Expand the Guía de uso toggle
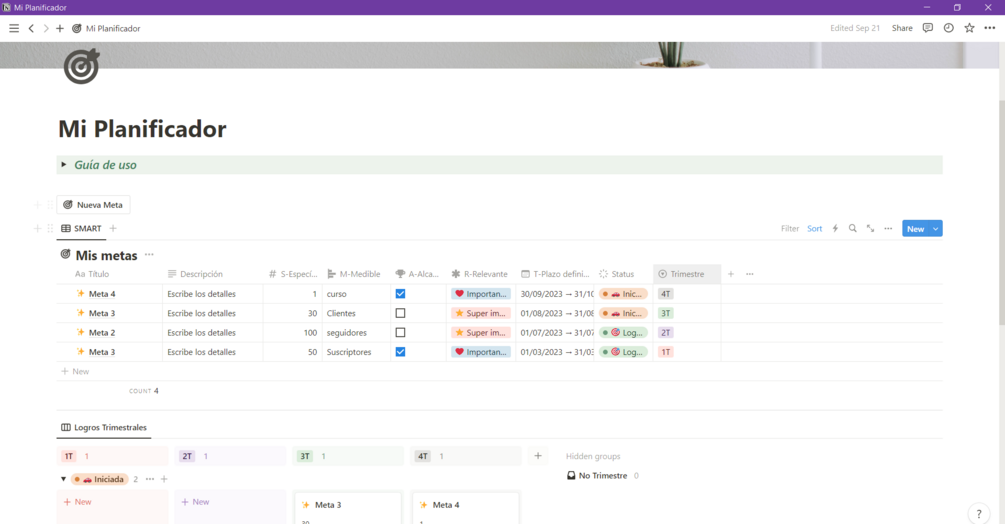 [x=63, y=165]
